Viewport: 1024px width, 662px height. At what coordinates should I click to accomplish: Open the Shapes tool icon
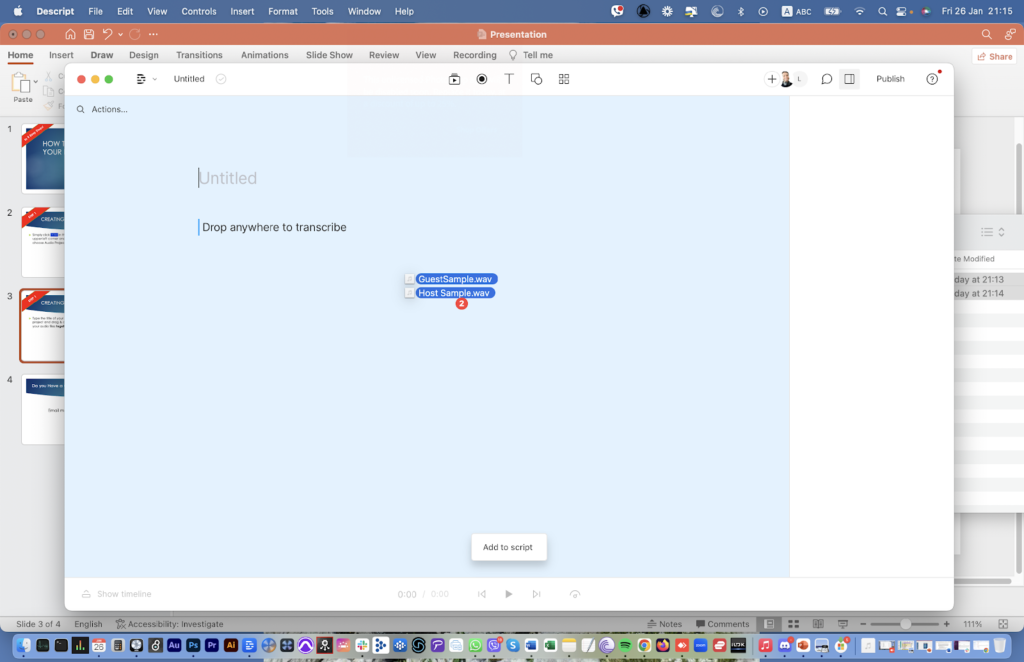536,79
